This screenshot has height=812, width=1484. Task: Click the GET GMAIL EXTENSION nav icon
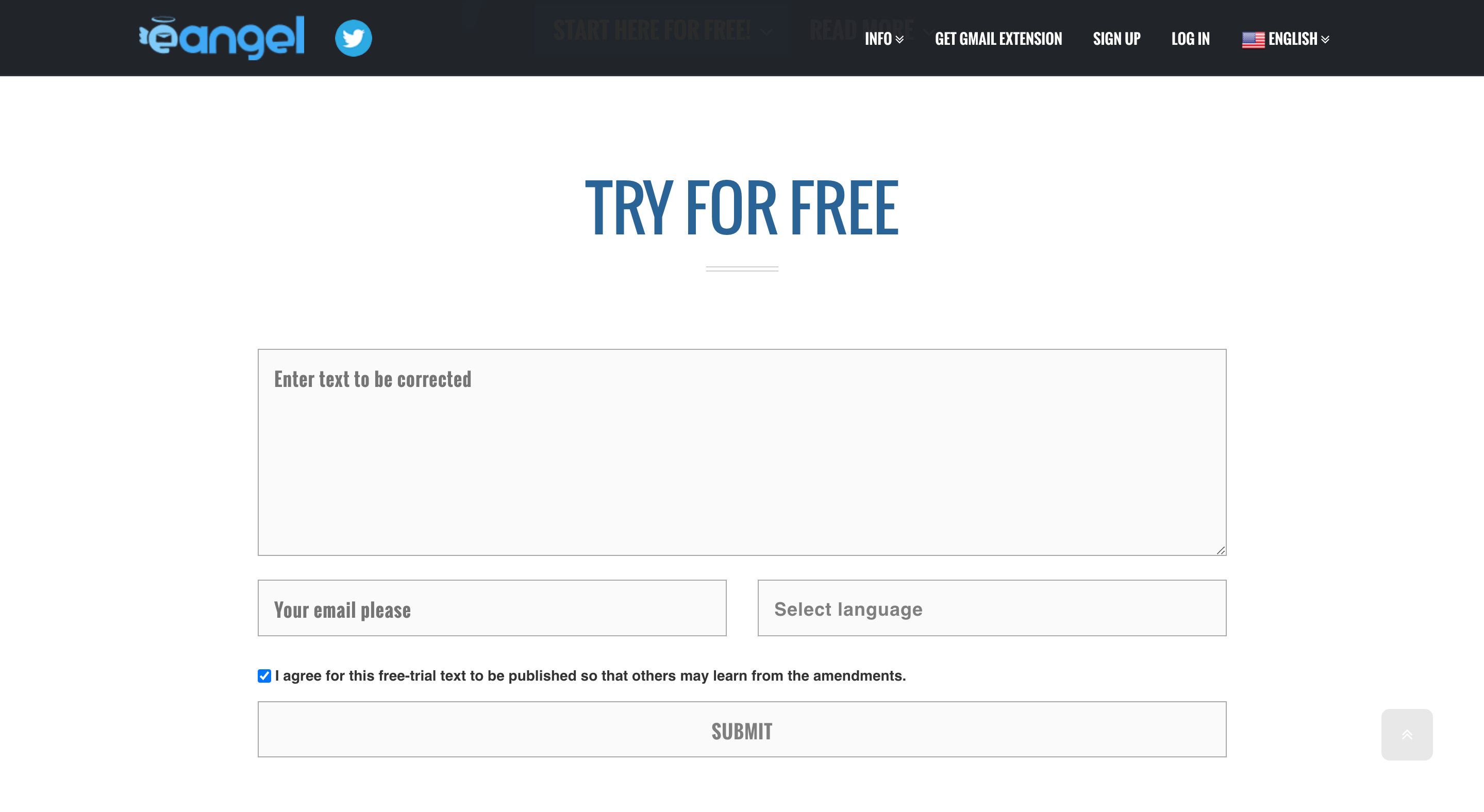998,38
